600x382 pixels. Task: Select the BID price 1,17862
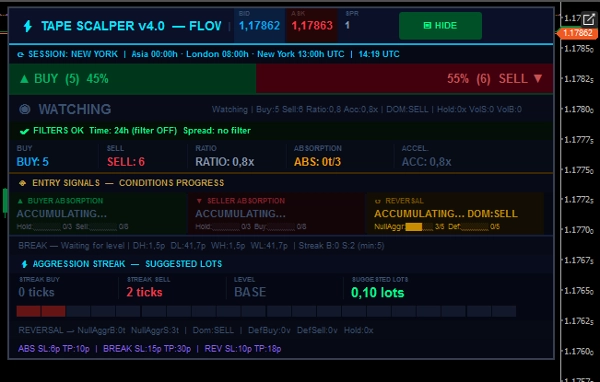click(259, 26)
